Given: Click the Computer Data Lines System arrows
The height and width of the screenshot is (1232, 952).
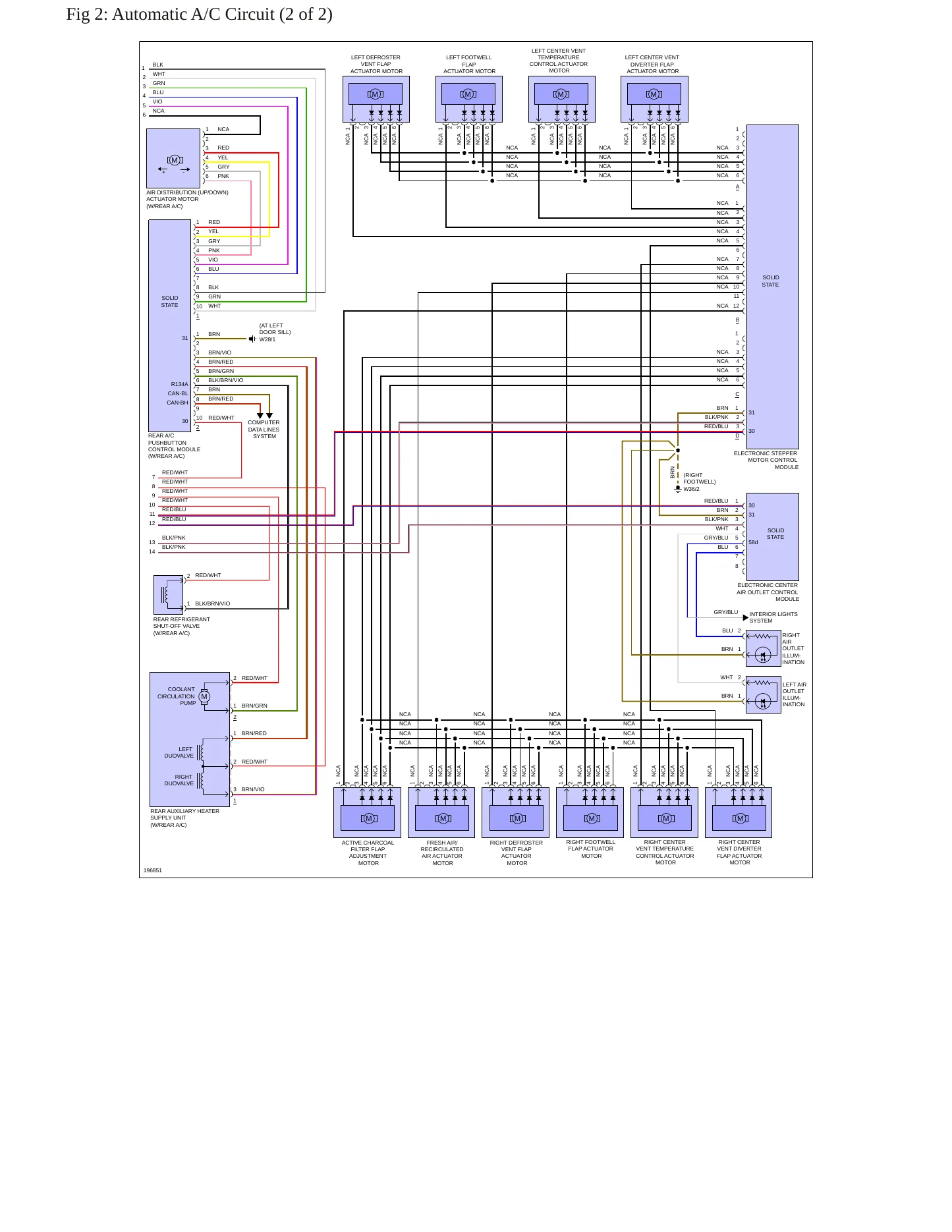Looking at the screenshot, I should tap(264, 416).
